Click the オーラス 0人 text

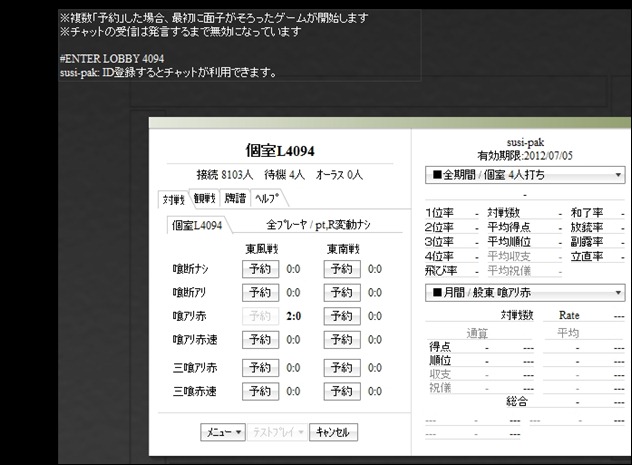[x=339, y=175]
